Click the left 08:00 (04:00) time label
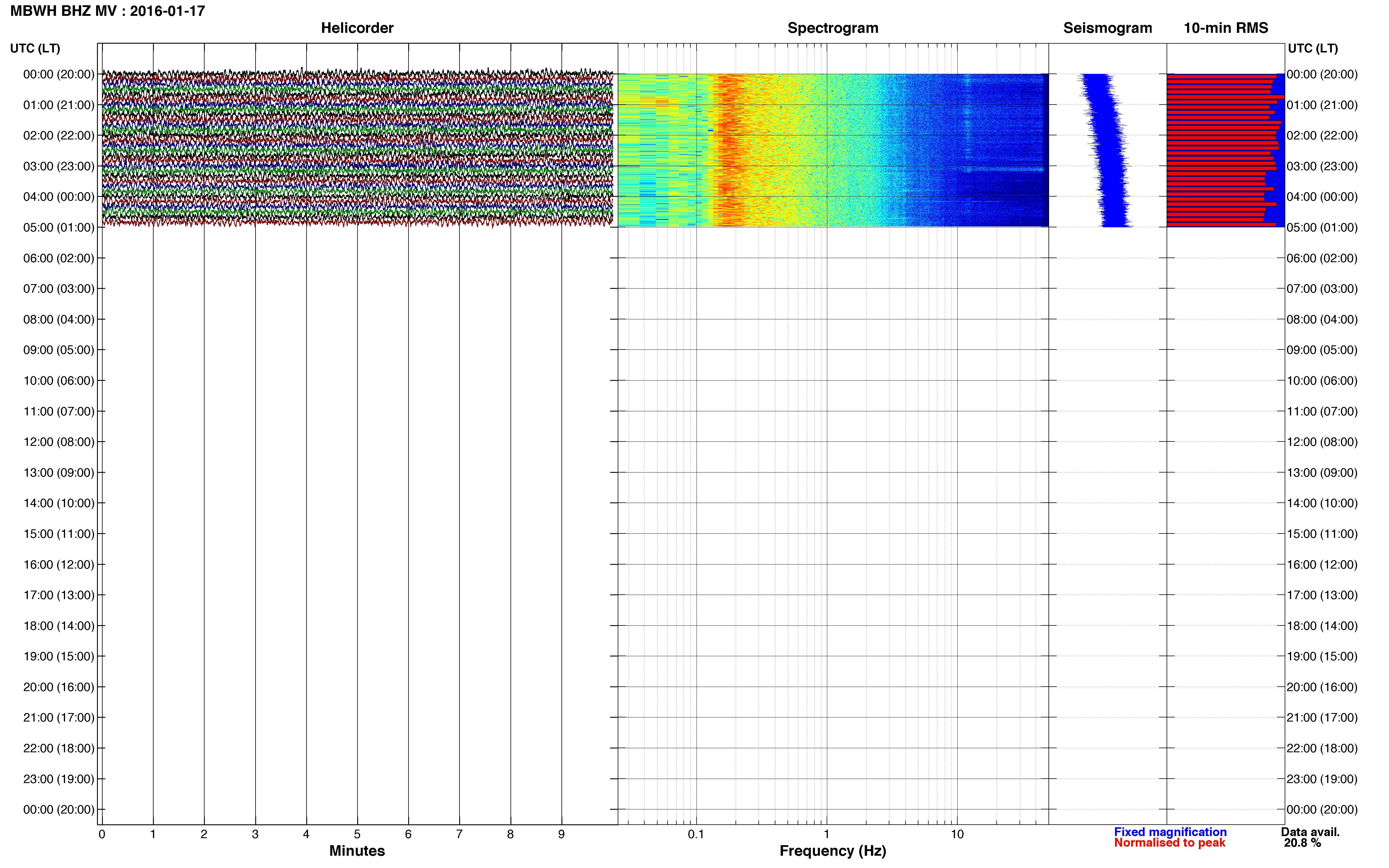Screen dimensions: 1389x868 click(59, 319)
